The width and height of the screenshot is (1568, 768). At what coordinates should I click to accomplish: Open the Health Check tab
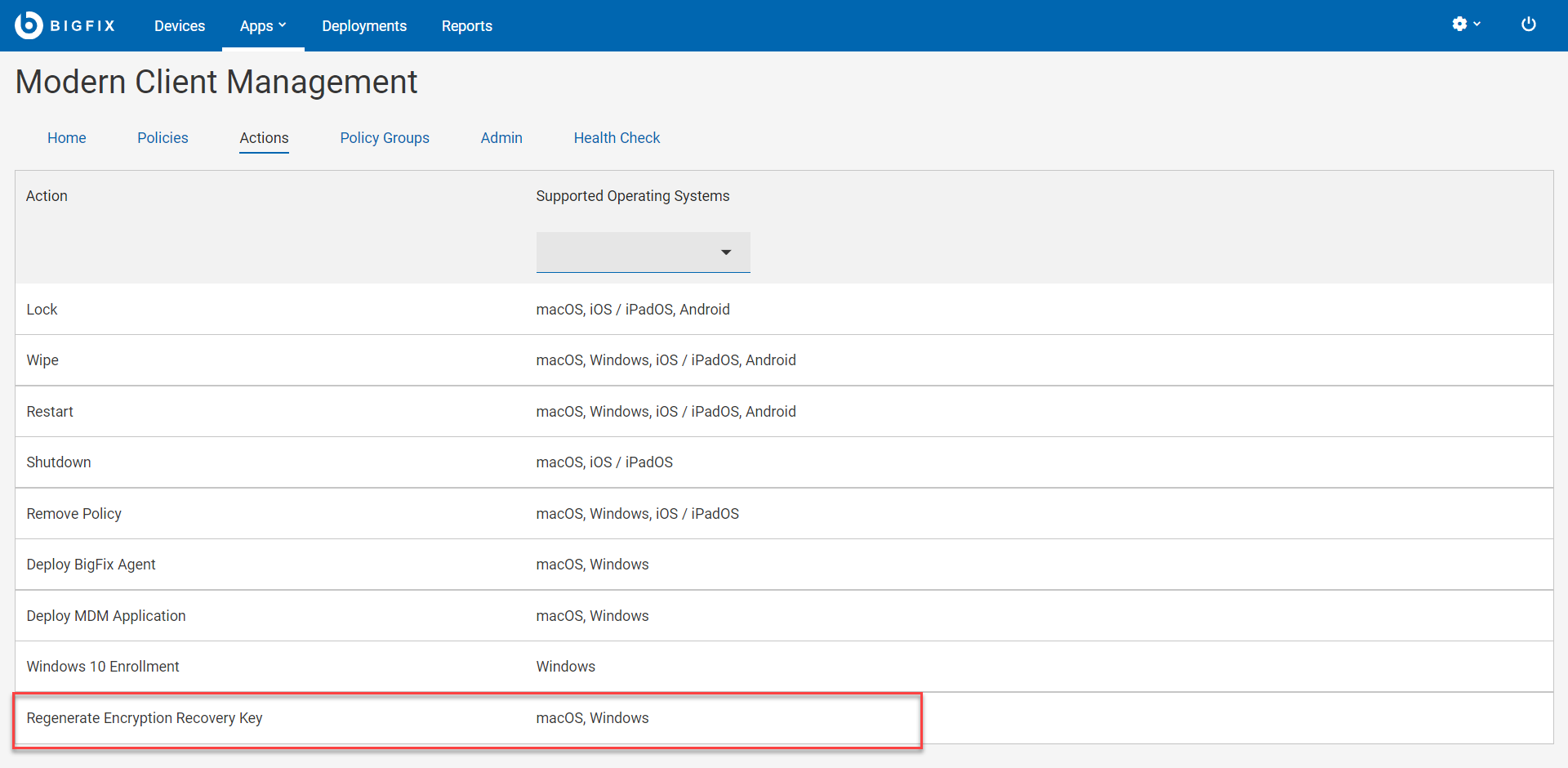tap(617, 138)
